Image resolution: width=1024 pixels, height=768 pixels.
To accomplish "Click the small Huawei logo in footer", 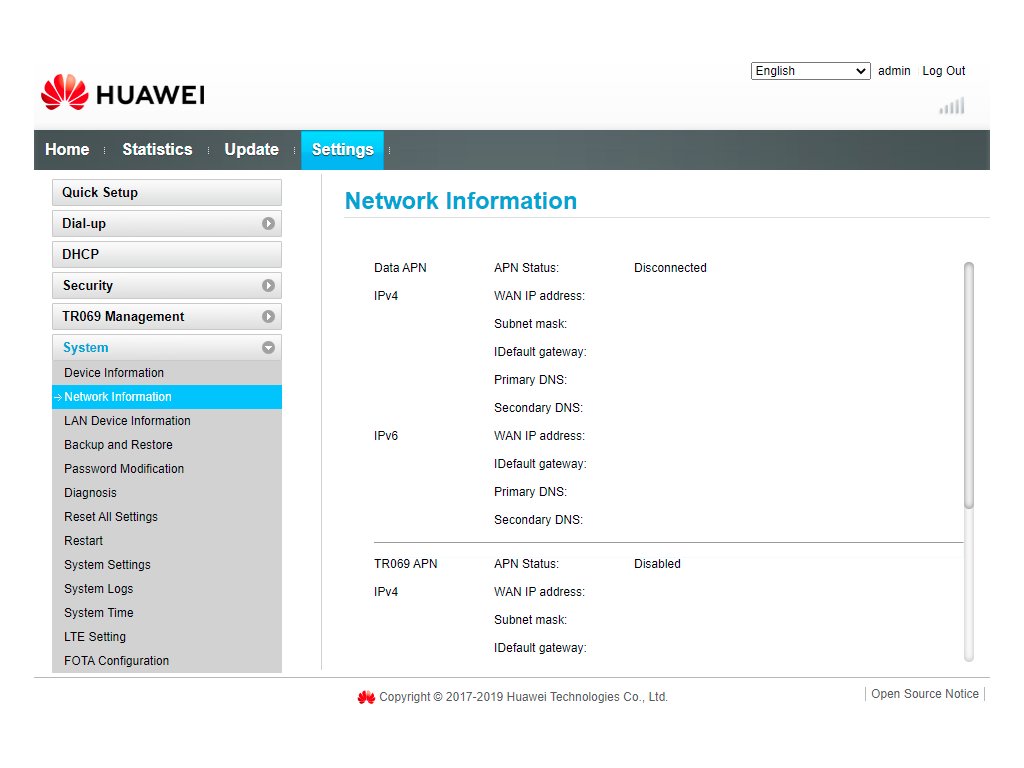I will 366,697.
